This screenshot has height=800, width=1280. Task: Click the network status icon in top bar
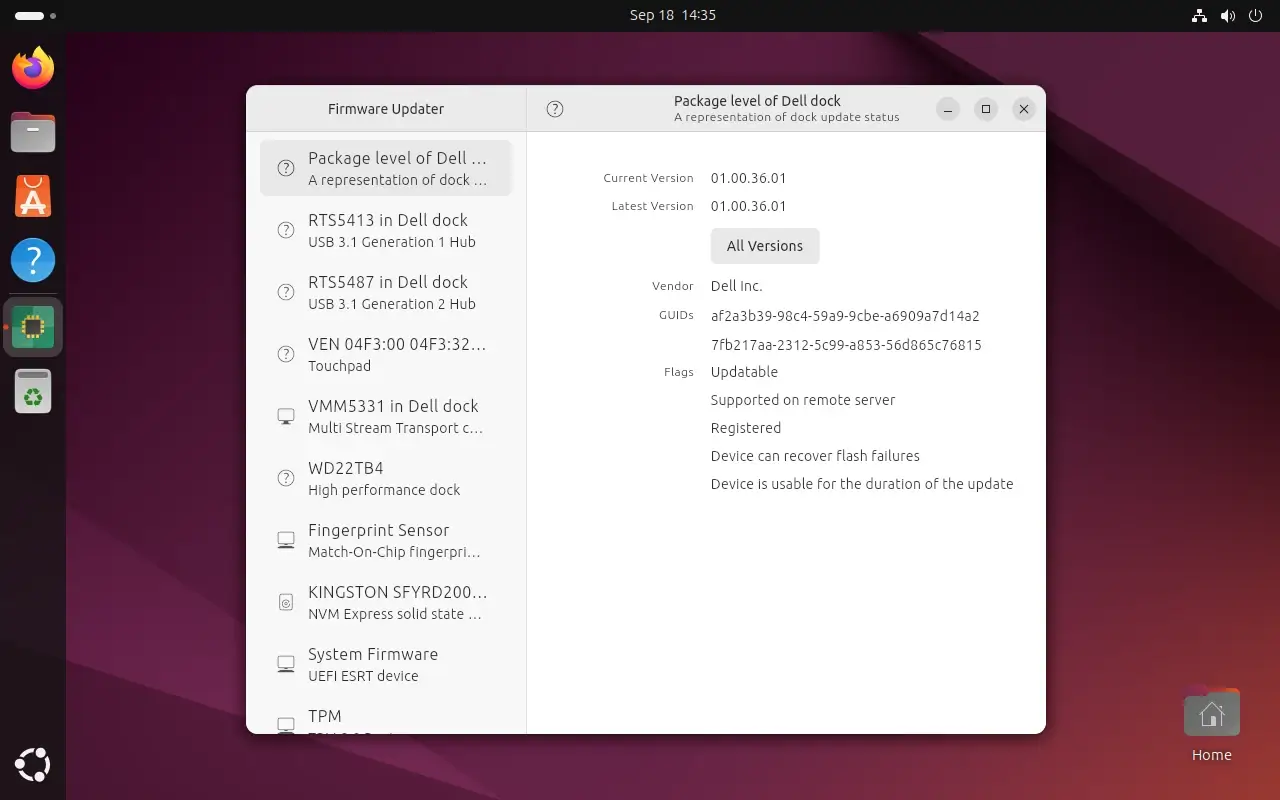coord(1199,15)
